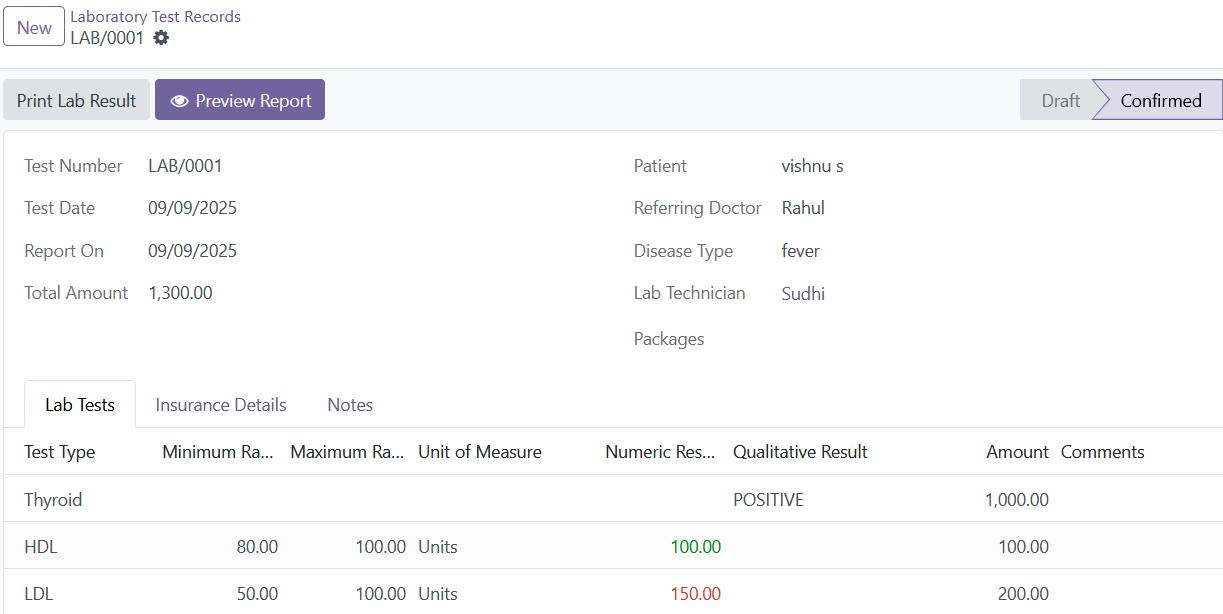
Task: Open the Referring Doctor field showing Rahul
Action: [x=803, y=208]
